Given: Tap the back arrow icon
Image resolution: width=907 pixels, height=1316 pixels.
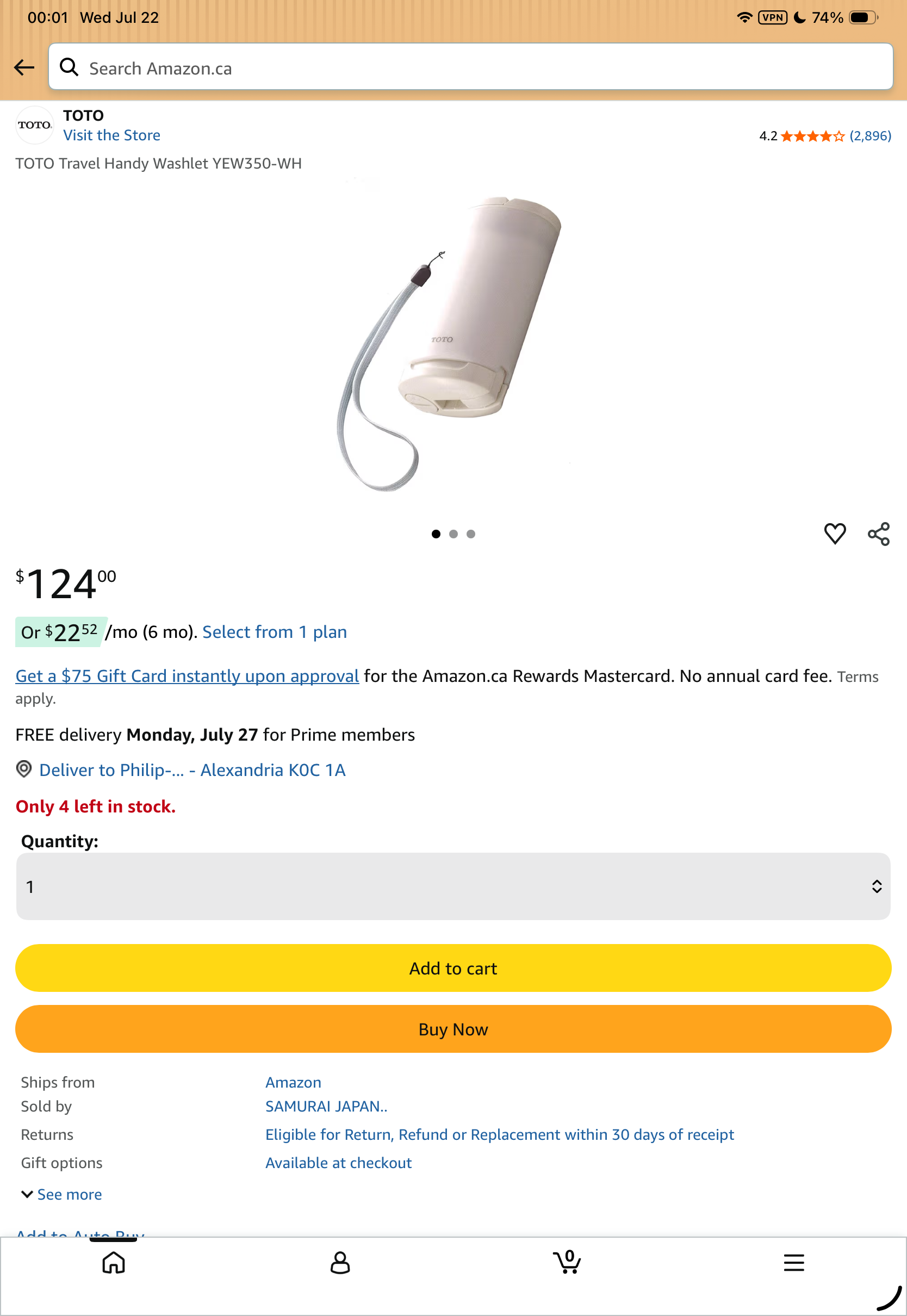Looking at the screenshot, I should (24, 67).
